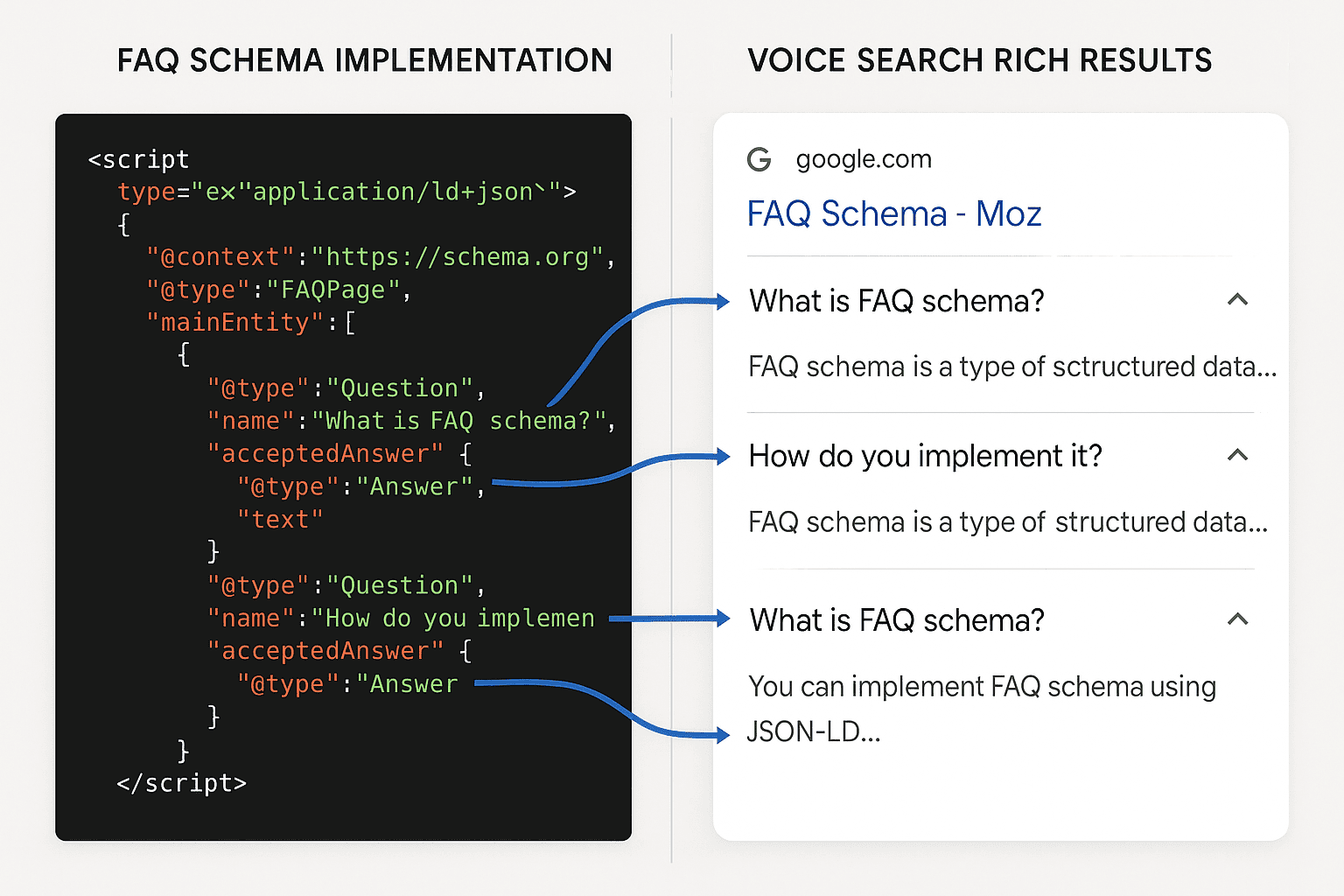Click the closing </script> tag
The image size is (1344, 896).
[x=182, y=783]
